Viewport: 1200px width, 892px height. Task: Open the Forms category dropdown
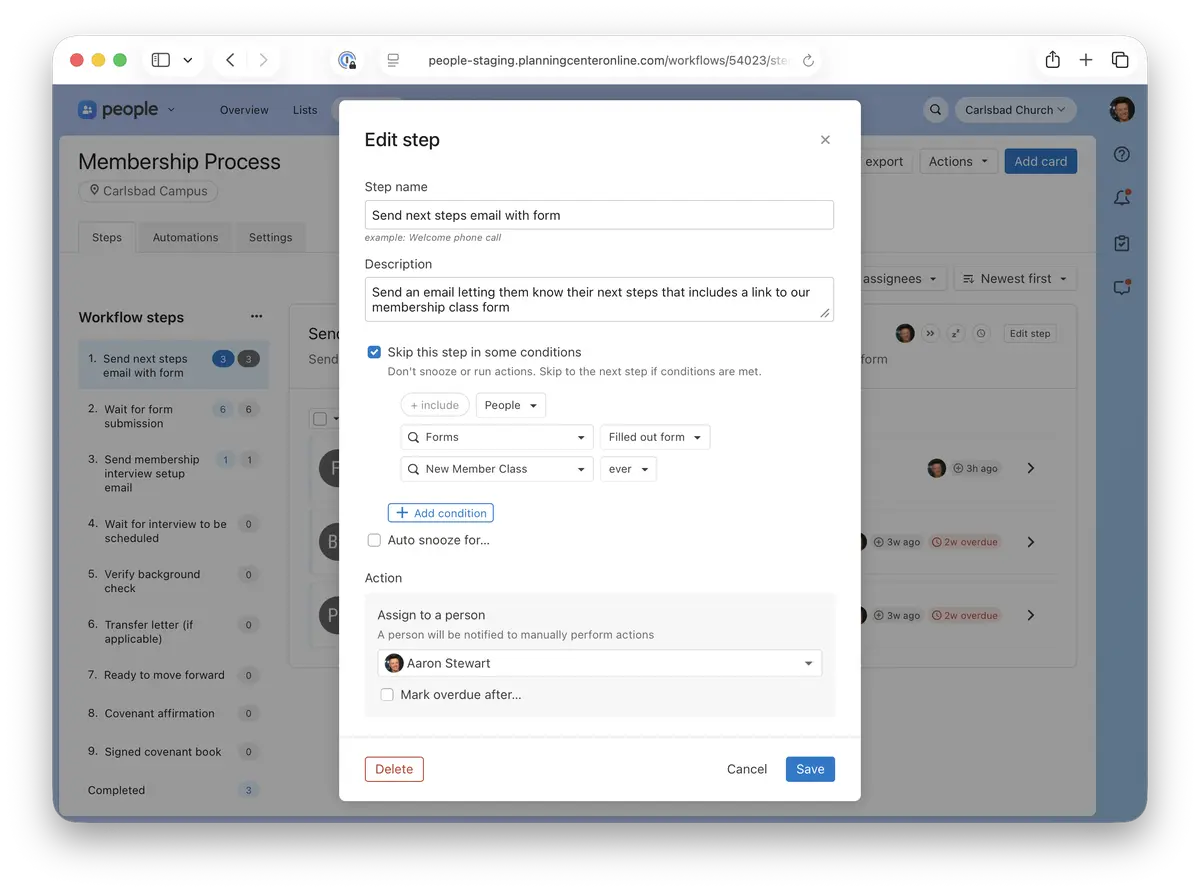pyautogui.click(x=496, y=437)
